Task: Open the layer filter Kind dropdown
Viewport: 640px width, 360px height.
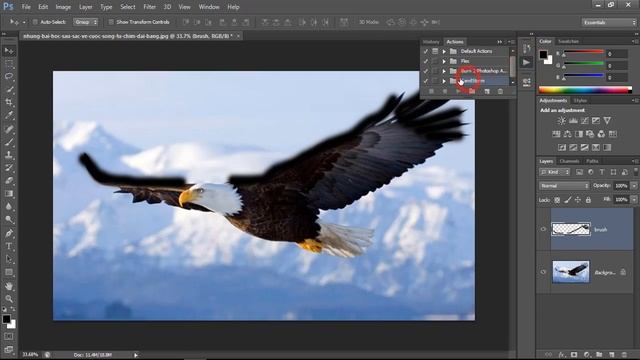Action: [555, 172]
